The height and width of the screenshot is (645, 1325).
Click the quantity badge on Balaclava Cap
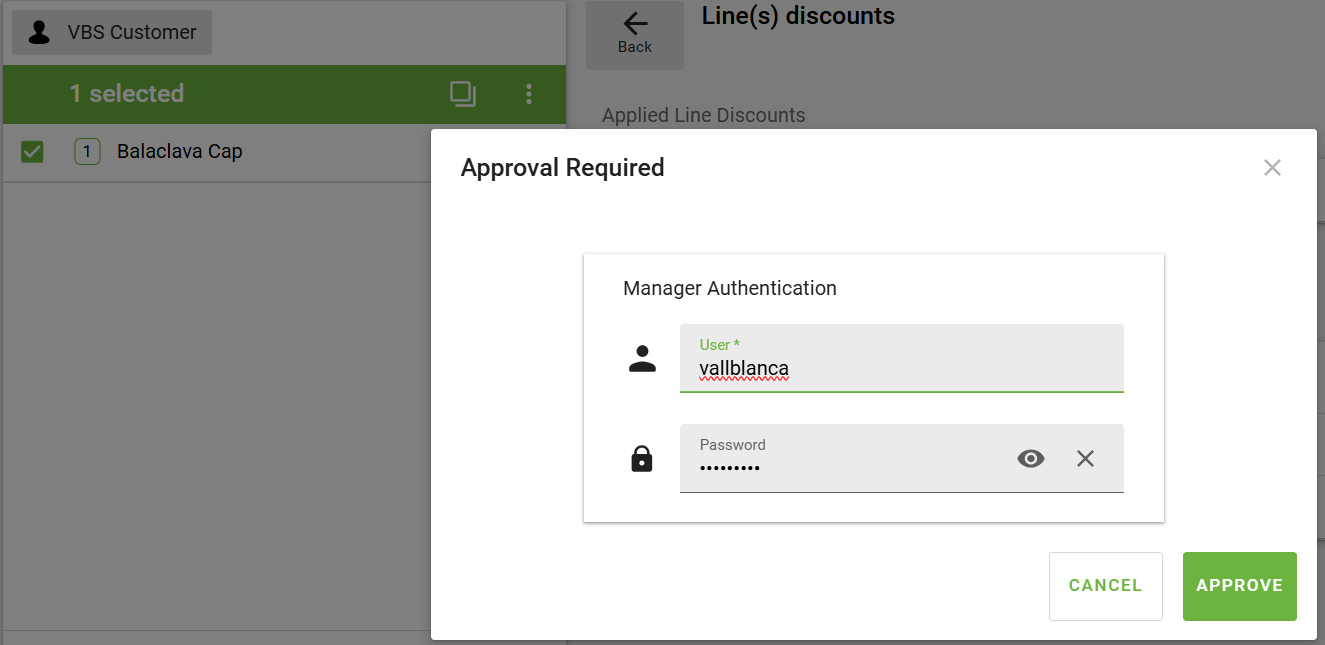(x=87, y=152)
